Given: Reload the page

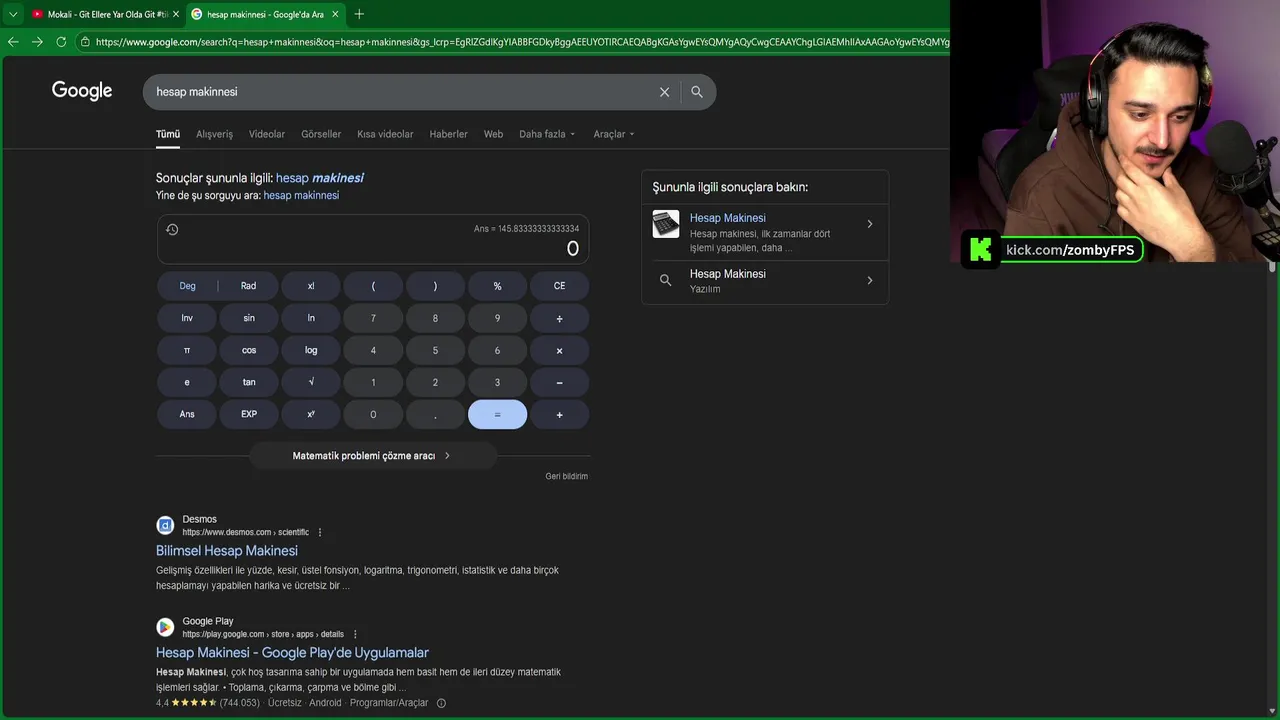Looking at the screenshot, I should coord(61,42).
